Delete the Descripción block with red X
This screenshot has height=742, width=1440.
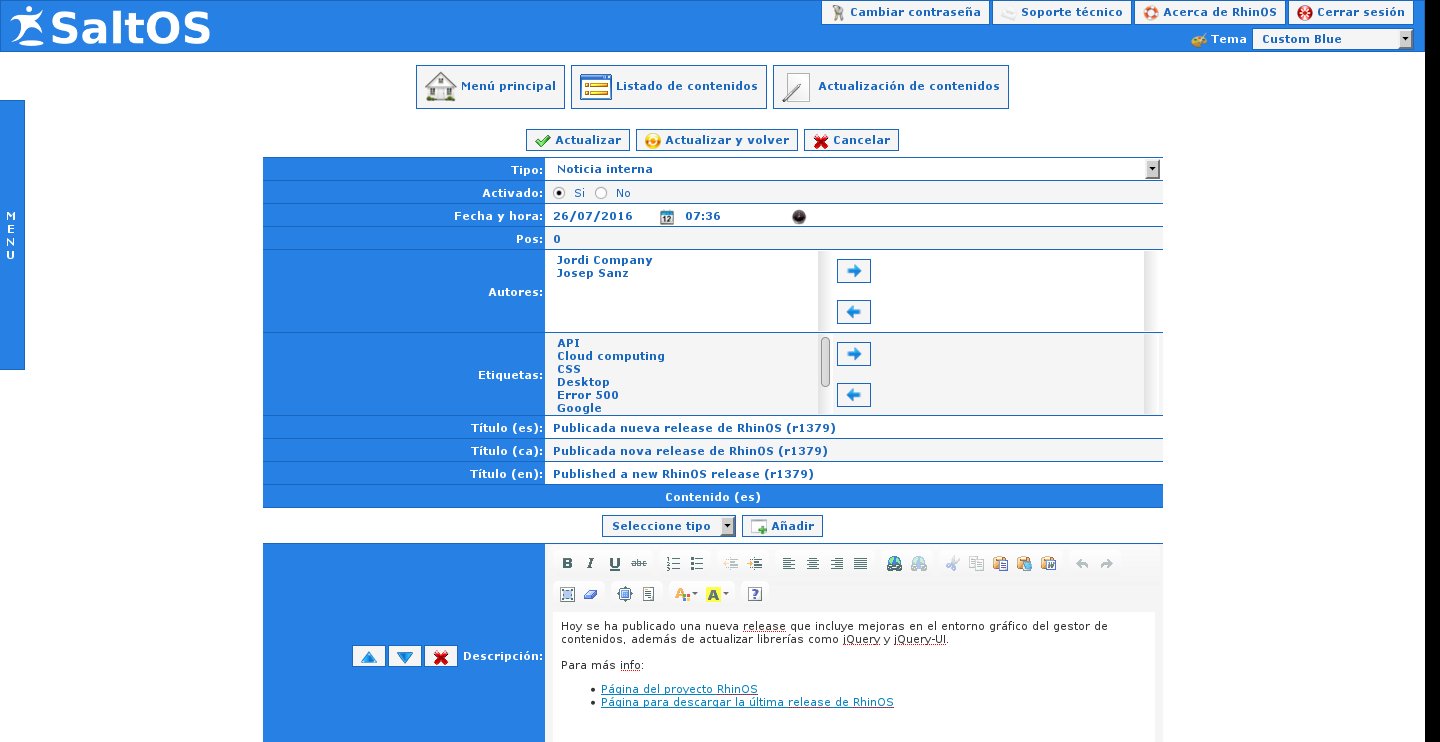[x=441, y=657]
